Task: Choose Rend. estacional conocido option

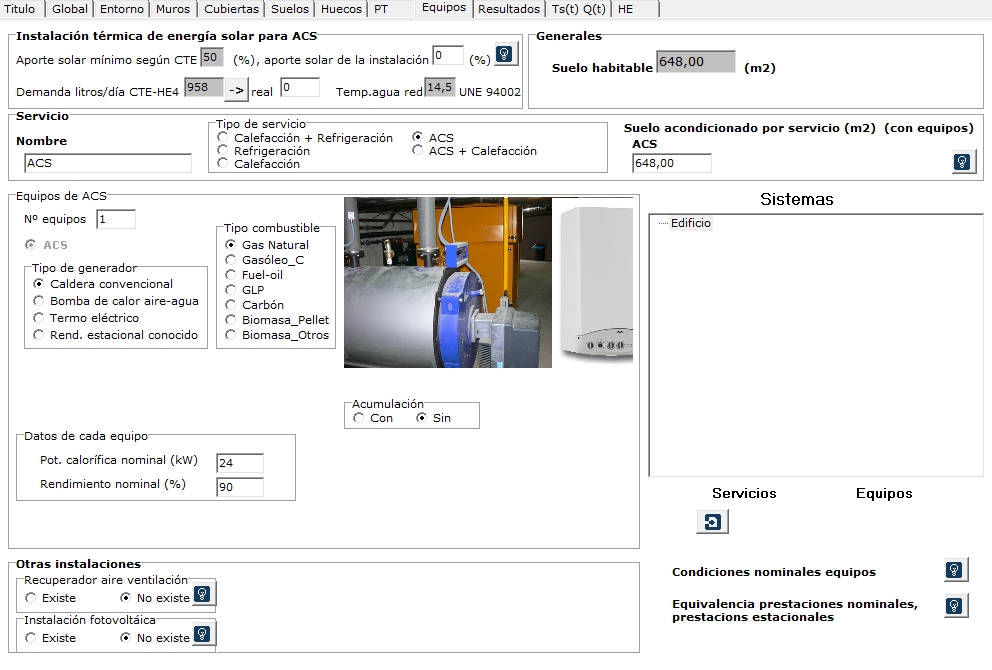Action: (x=116, y=335)
